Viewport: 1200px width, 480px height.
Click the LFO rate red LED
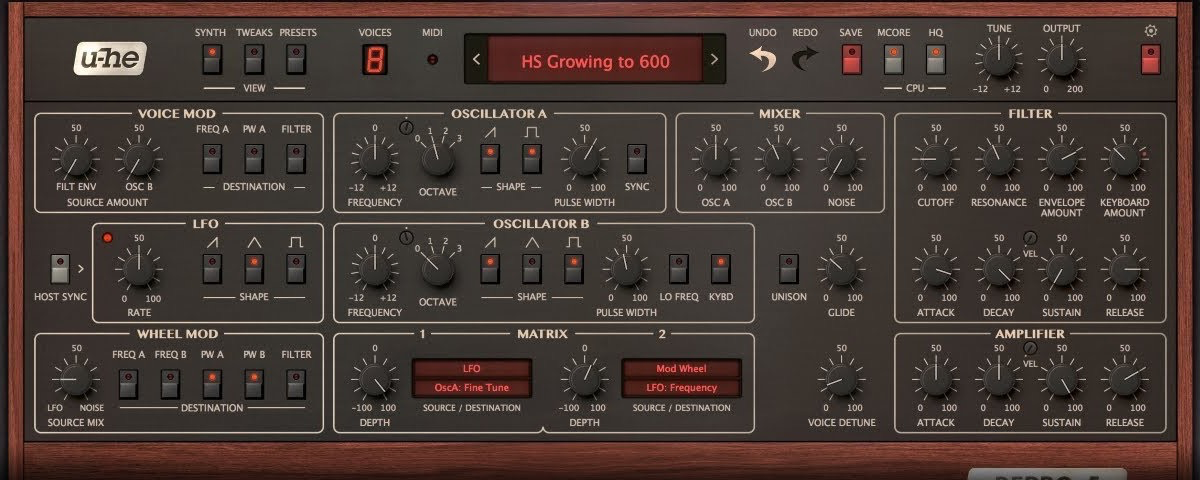(x=108, y=237)
